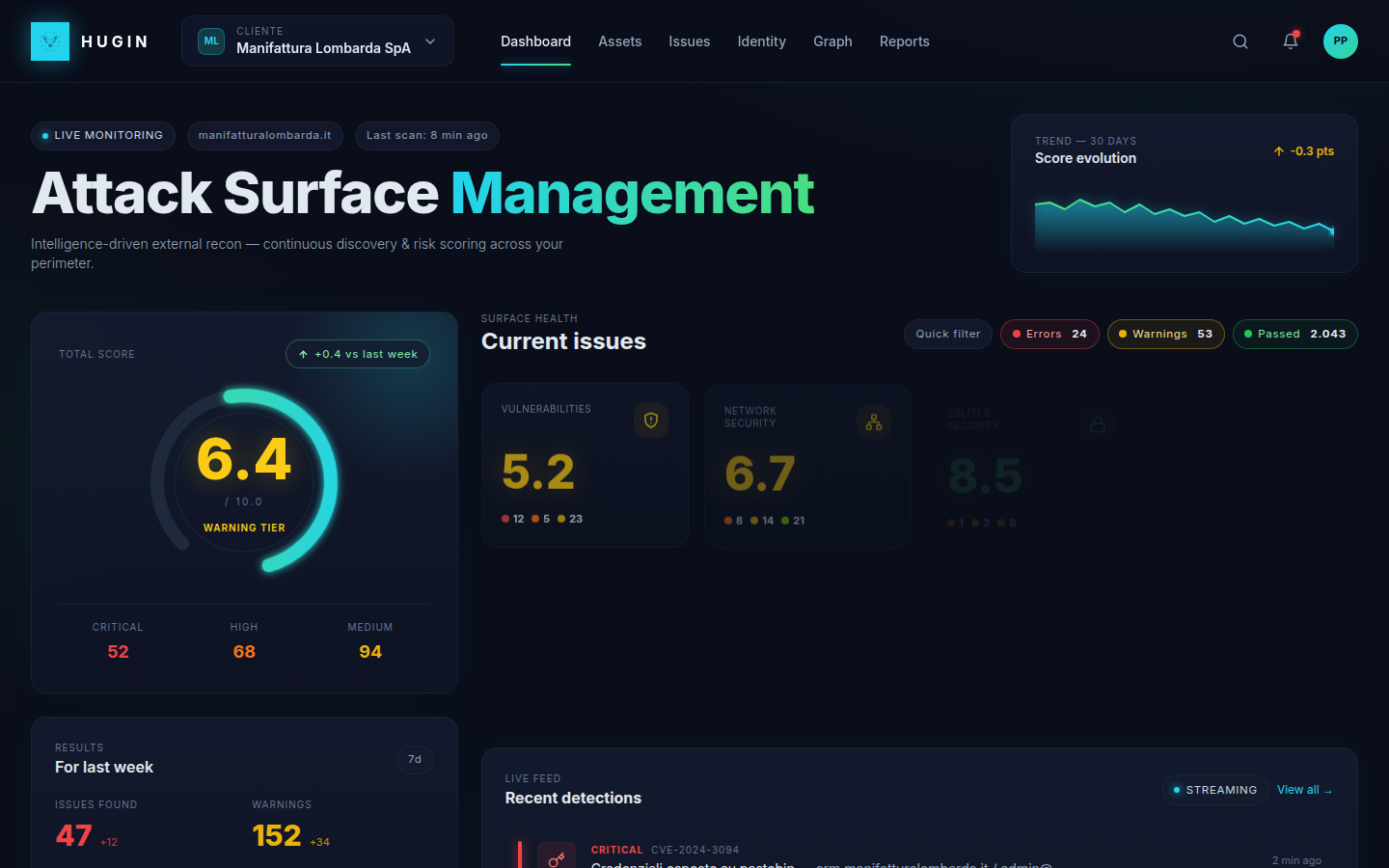Click the shield icon on Vulnerabilities card
This screenshot has height=868, width=1389.
point(651,420)
